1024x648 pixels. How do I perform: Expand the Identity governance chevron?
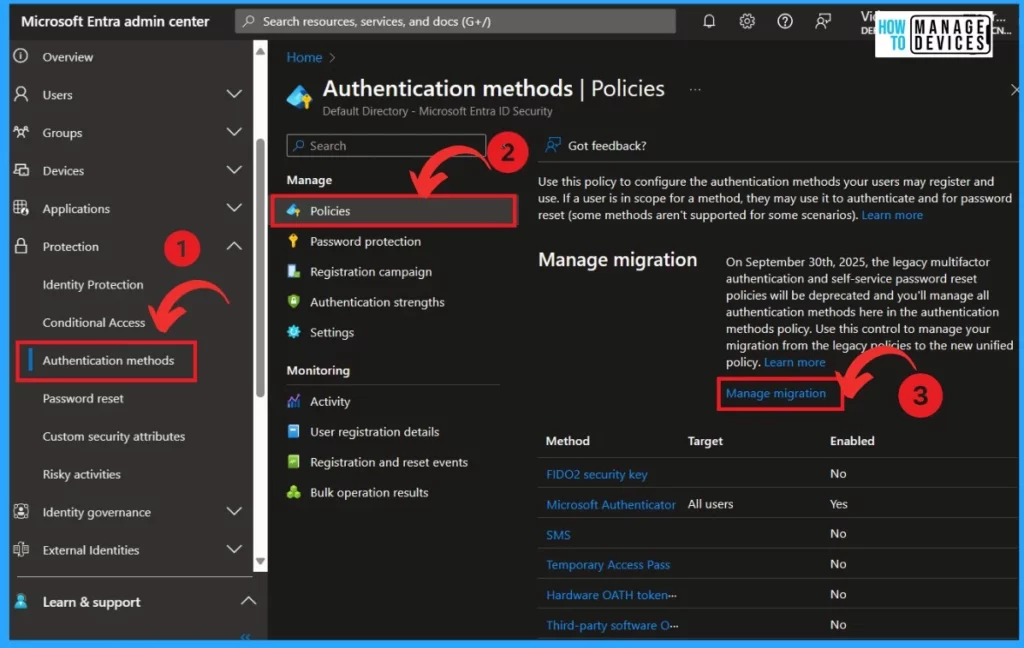234,511
